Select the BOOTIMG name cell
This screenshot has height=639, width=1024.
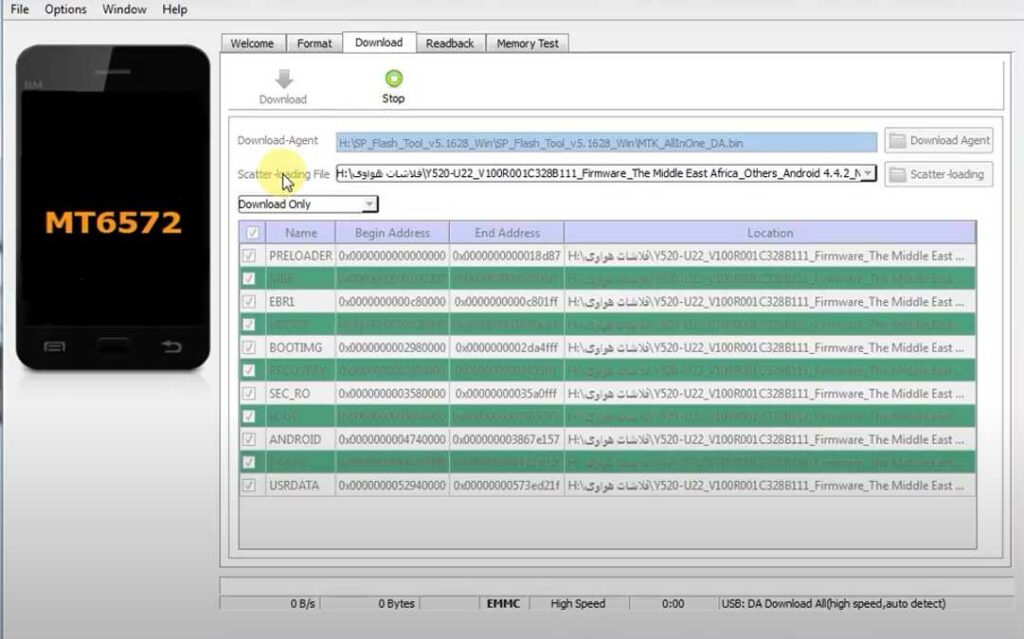300,347
